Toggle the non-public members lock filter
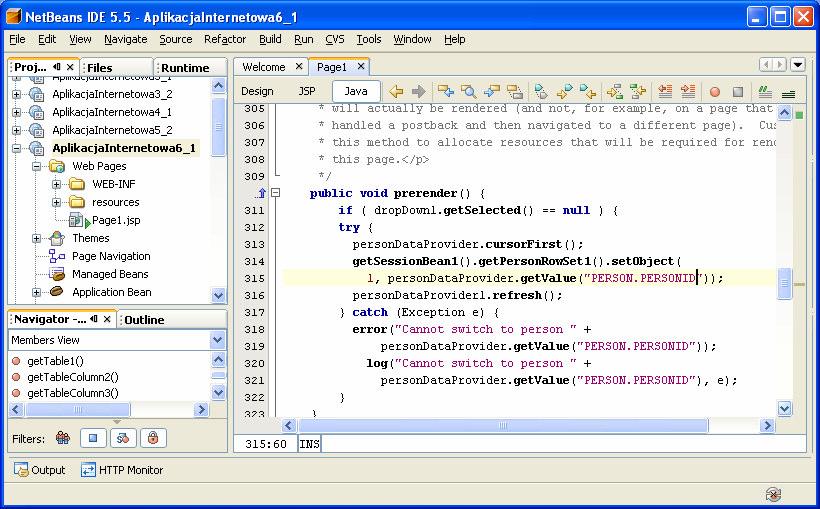The image size is (820, 509). [153, 438]
